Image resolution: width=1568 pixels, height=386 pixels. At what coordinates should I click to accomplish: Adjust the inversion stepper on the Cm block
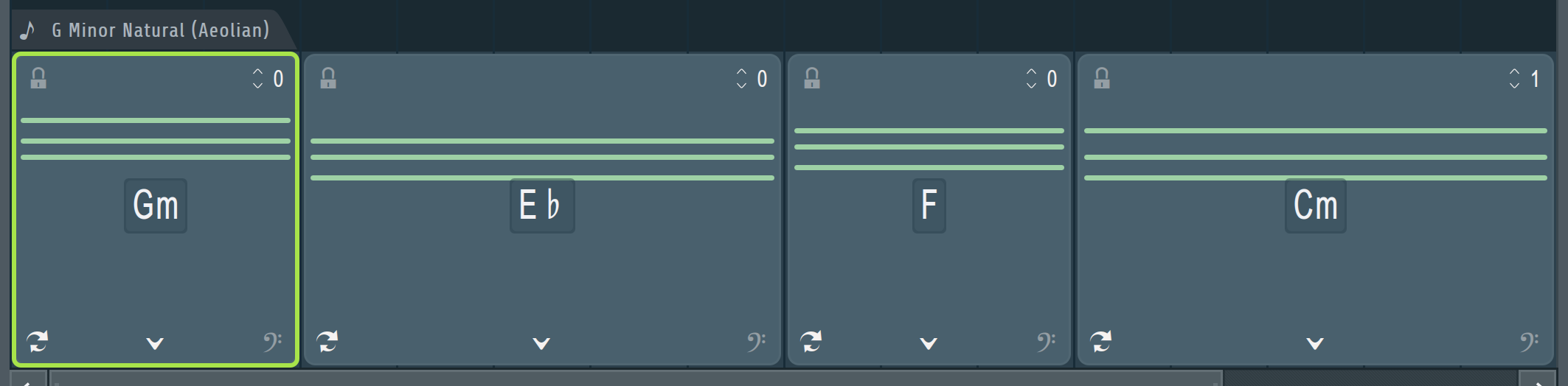click(1514, 79)
